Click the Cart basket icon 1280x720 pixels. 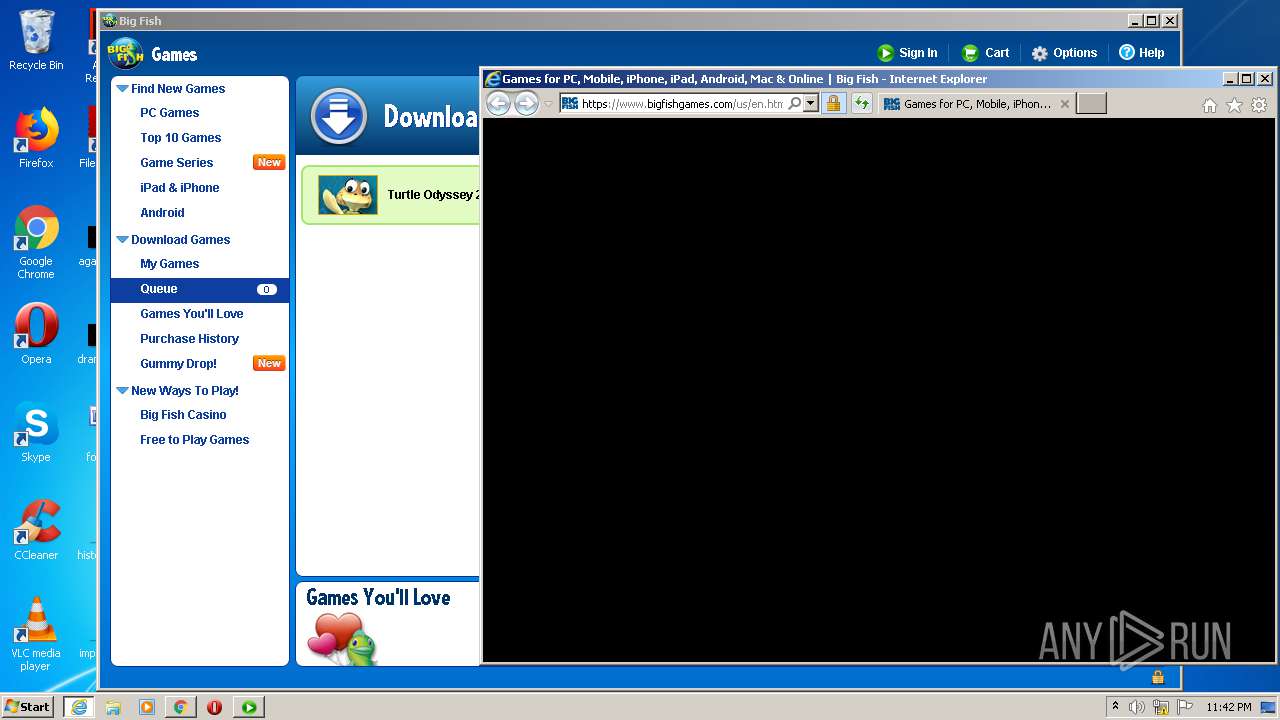click(x=970, y=53)
